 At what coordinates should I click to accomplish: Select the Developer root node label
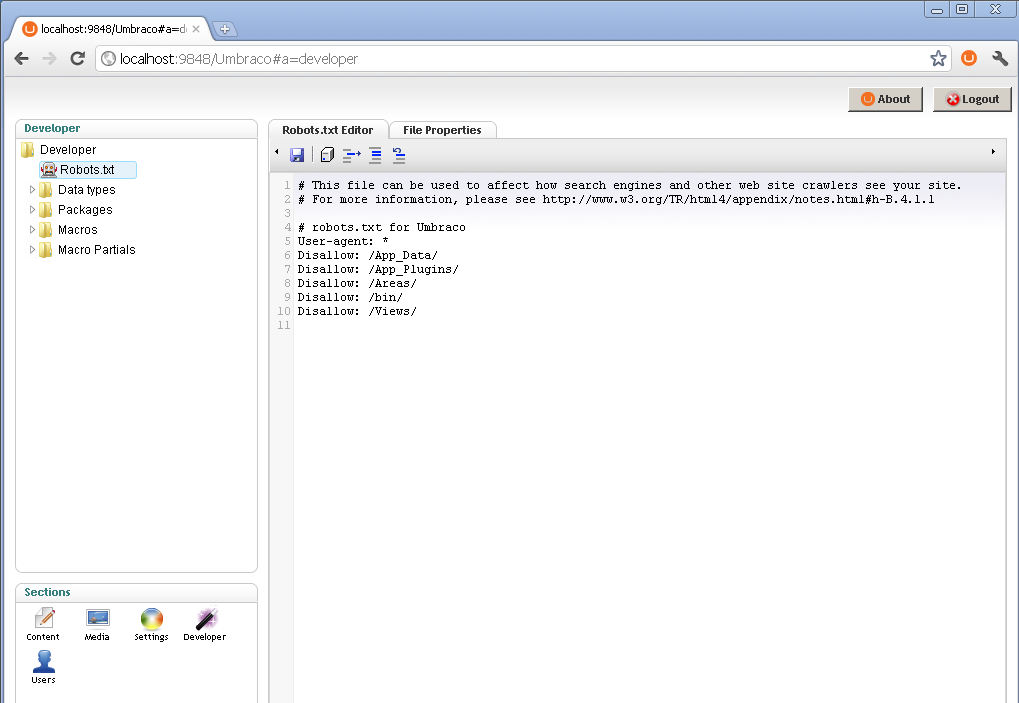(68, 149)
